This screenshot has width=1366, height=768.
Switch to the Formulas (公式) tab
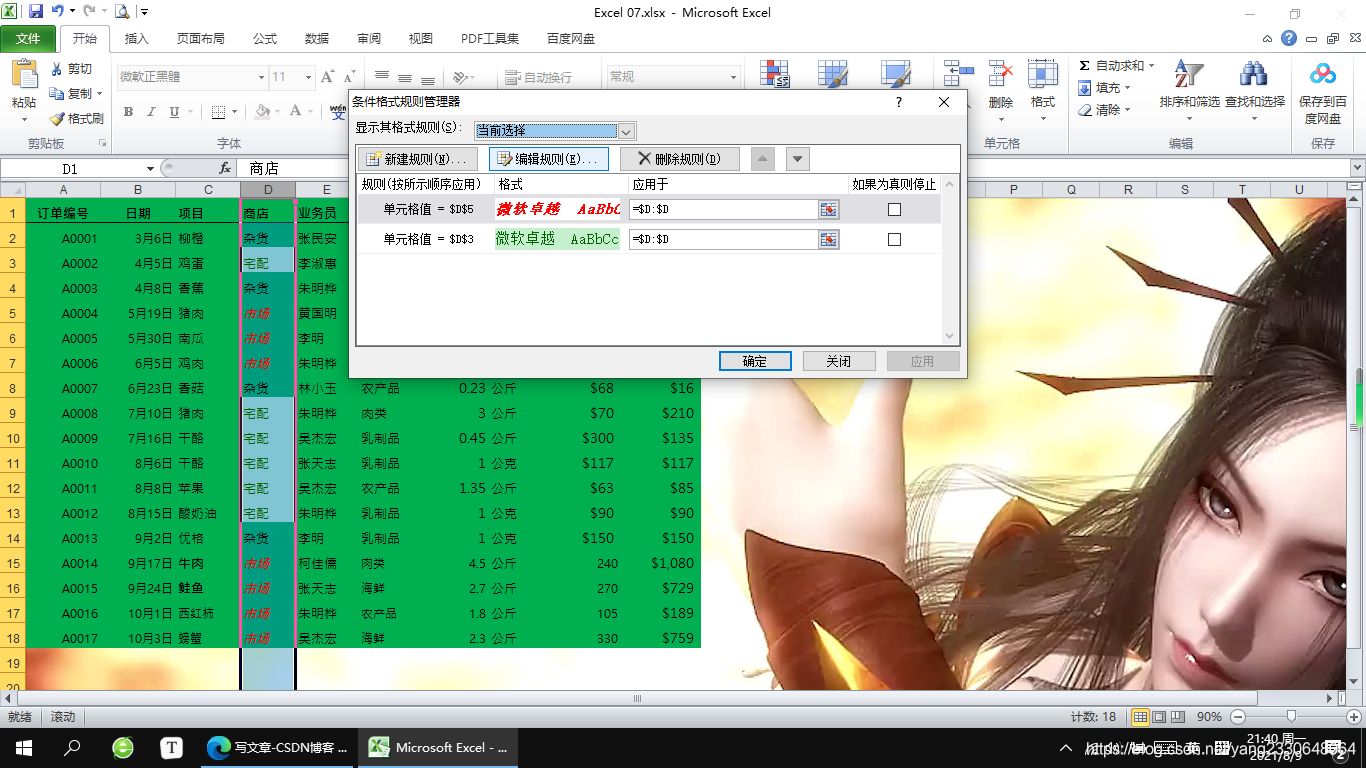pyautogui.click(x=265, y=39)
